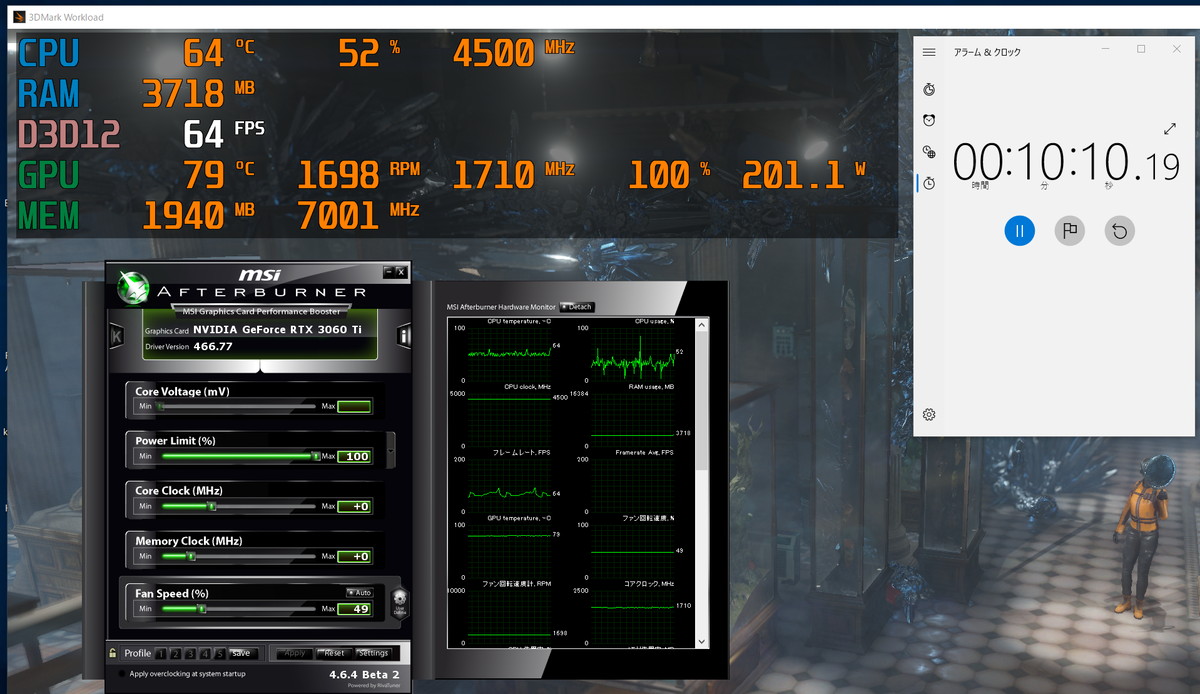The width and height of the screenshot is (1200, 694).
Task: Click the Fan Speed value field showing 49
Action: pyautogui.click(x=355, y=609)
